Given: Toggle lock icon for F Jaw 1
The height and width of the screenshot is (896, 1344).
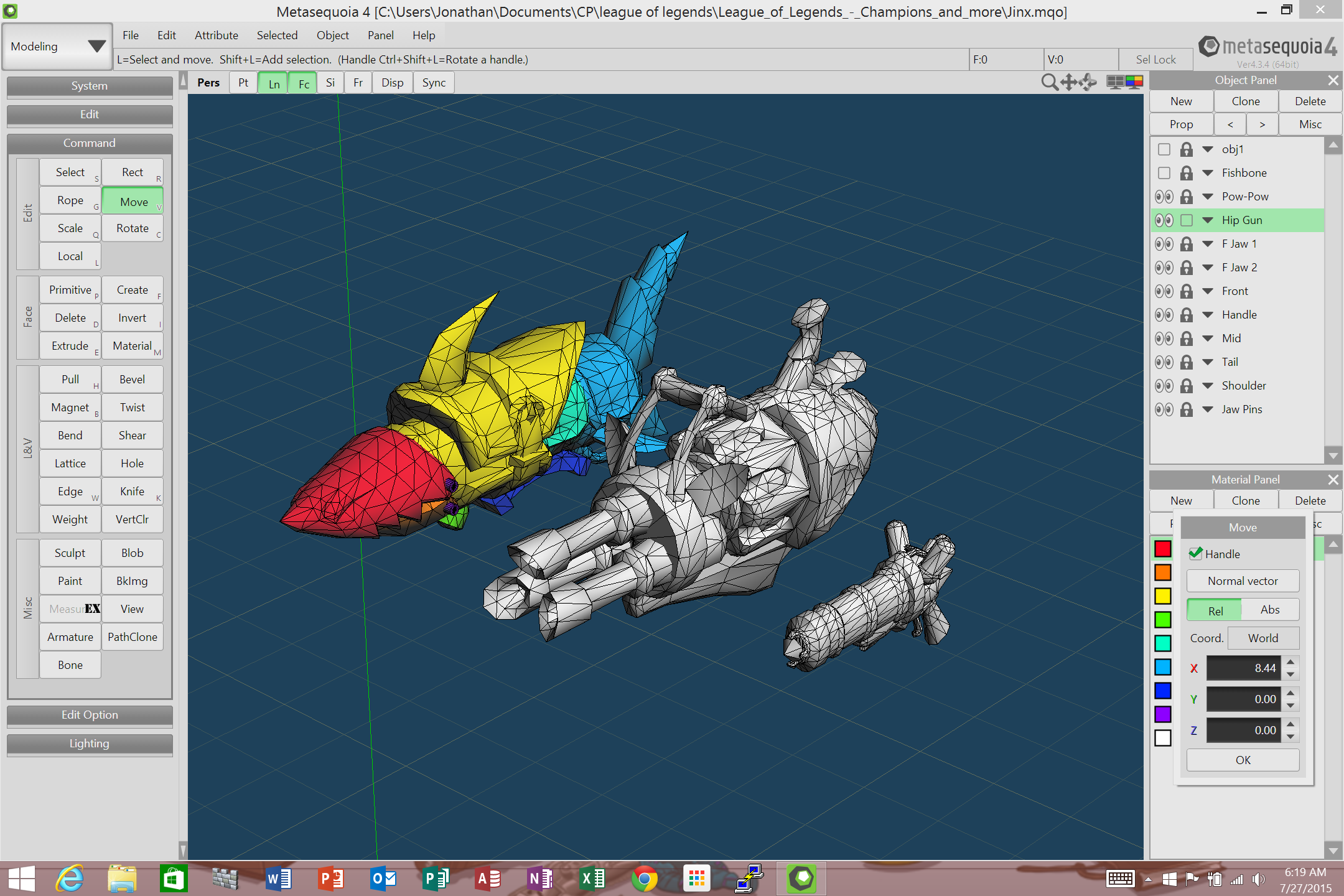Looking at the screenshot, I should (x=1187, y=244).
